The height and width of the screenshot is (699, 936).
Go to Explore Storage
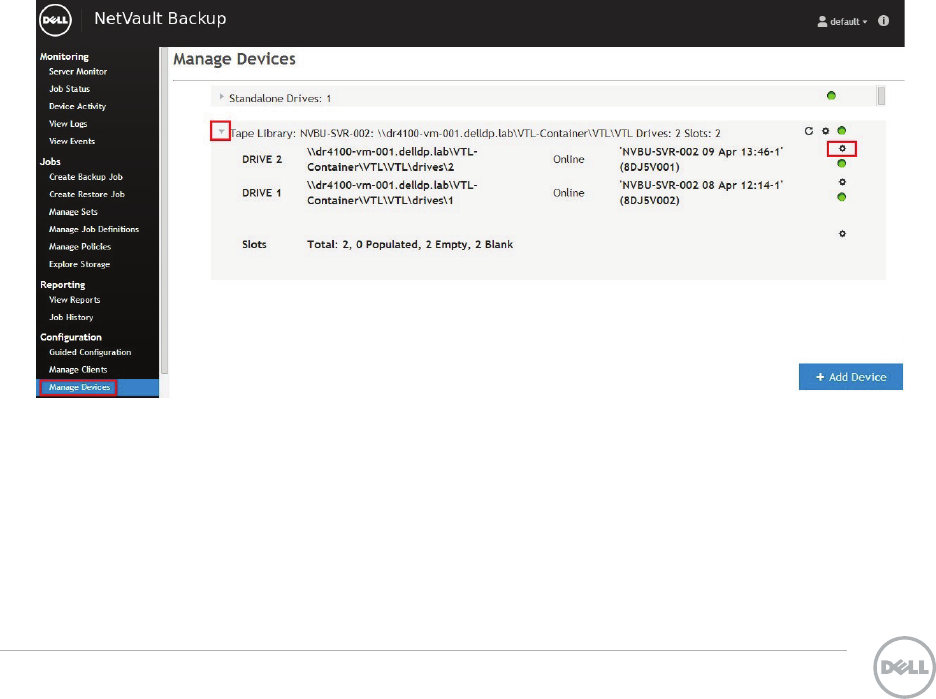tap(79, 264)
